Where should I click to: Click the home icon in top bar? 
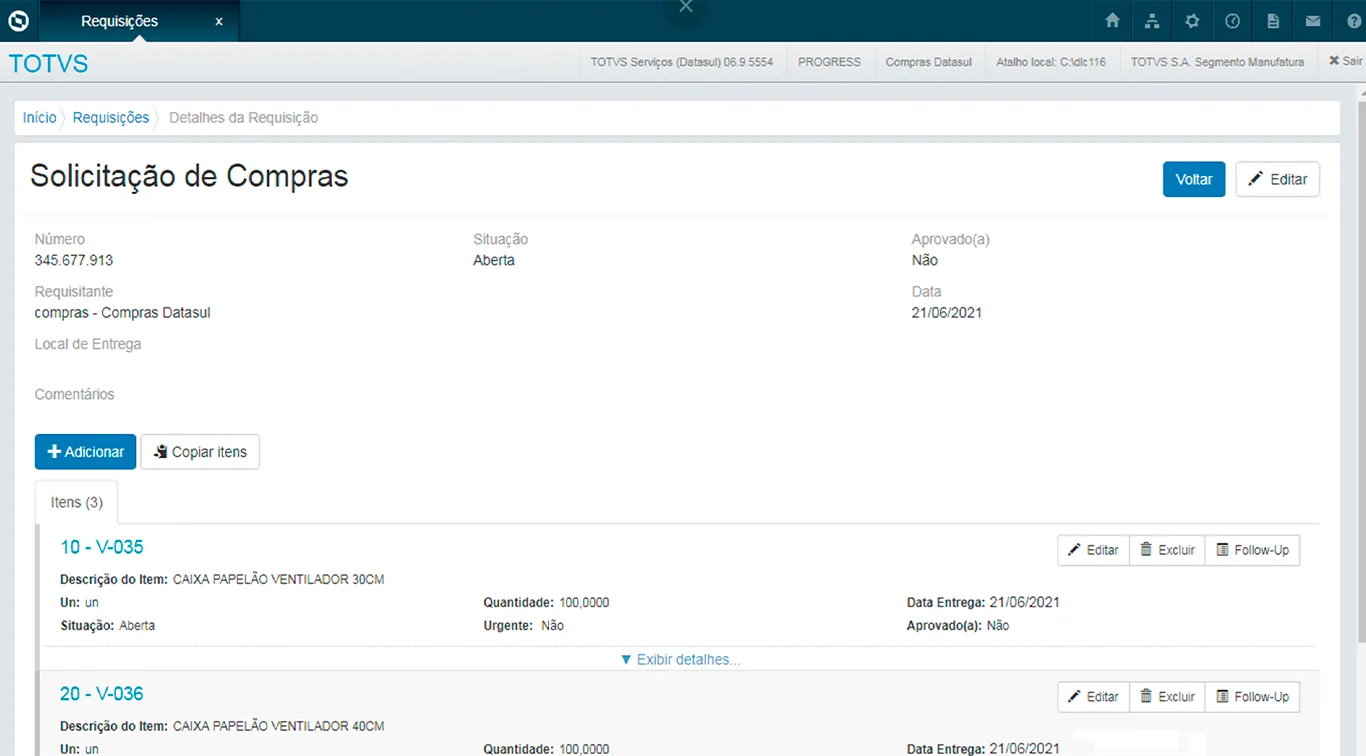tap(1112, 21)
